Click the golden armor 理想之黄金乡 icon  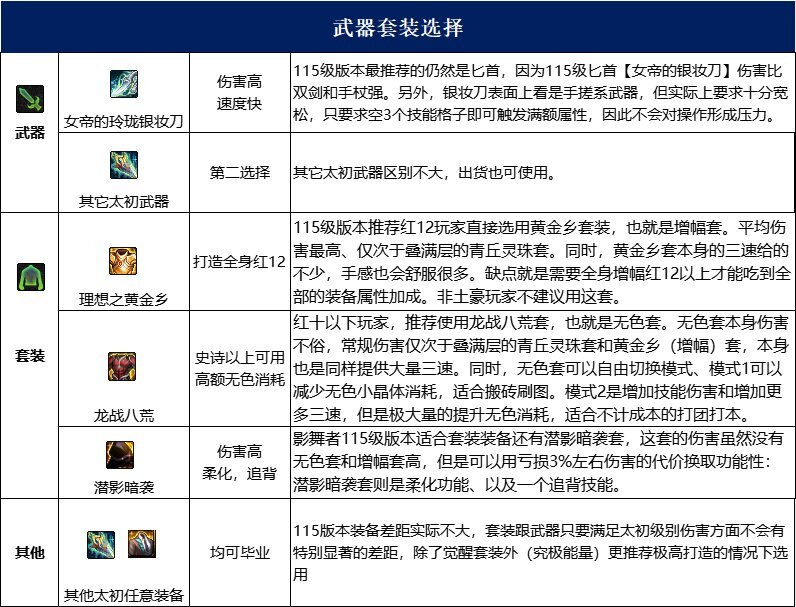[123, 261]
